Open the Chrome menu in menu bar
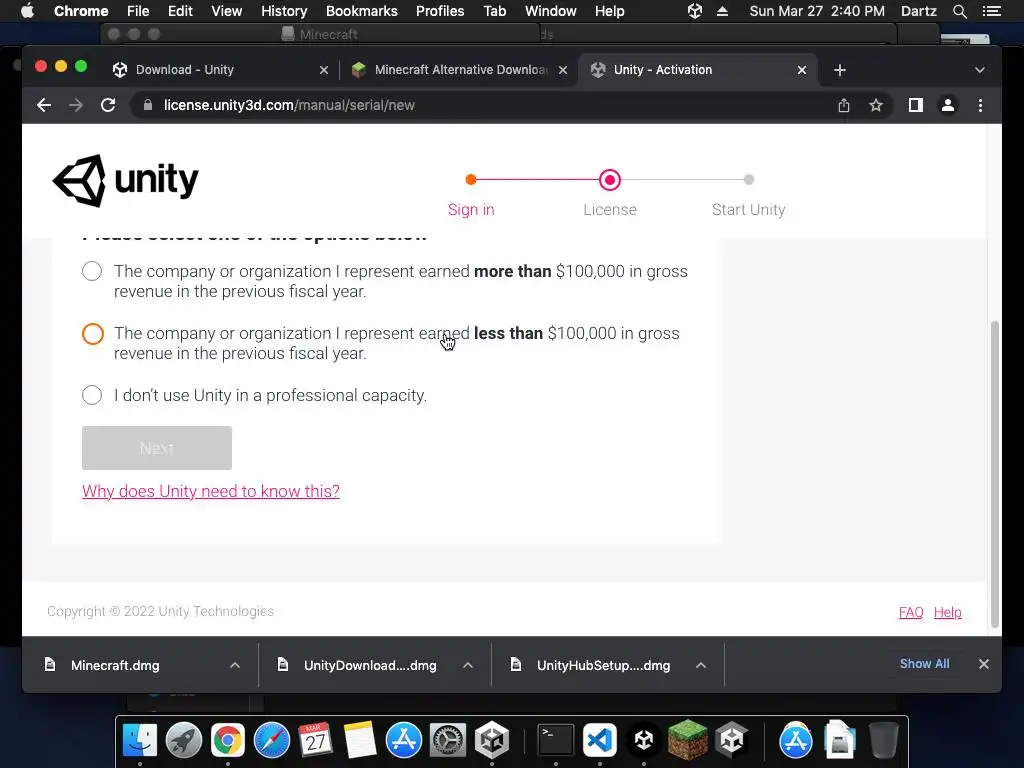This screenshot has height=768, width=1024. click(x=81, y=11)
